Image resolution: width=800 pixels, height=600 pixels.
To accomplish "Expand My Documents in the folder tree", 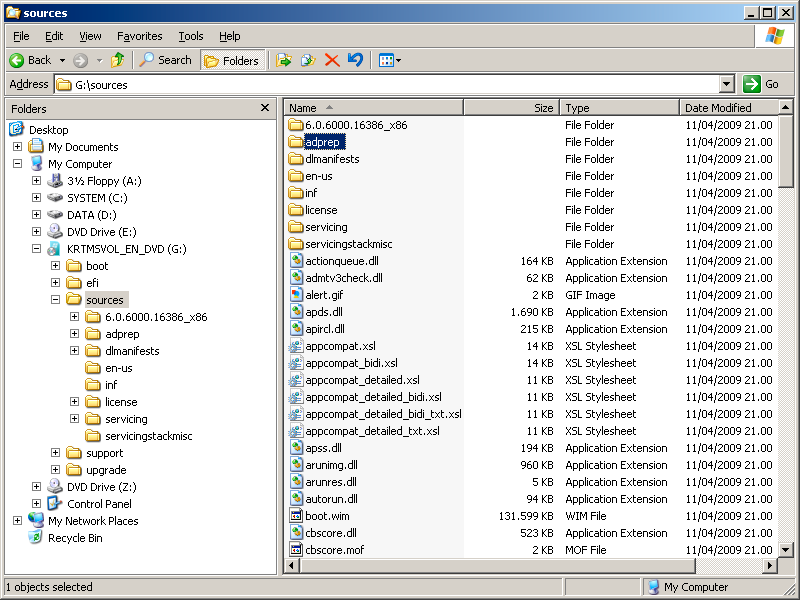I will (17, 147).
